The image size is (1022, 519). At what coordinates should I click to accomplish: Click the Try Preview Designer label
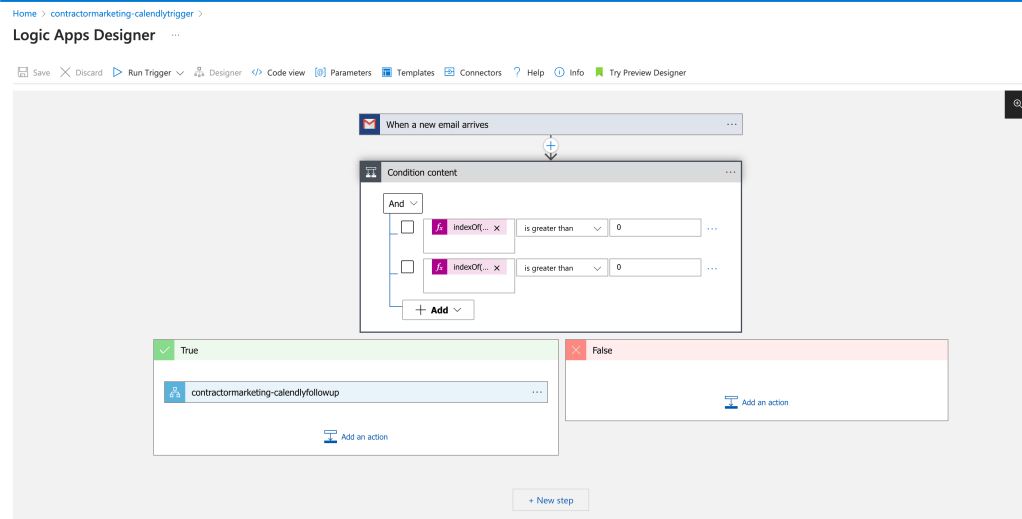[x=648, y=73]
